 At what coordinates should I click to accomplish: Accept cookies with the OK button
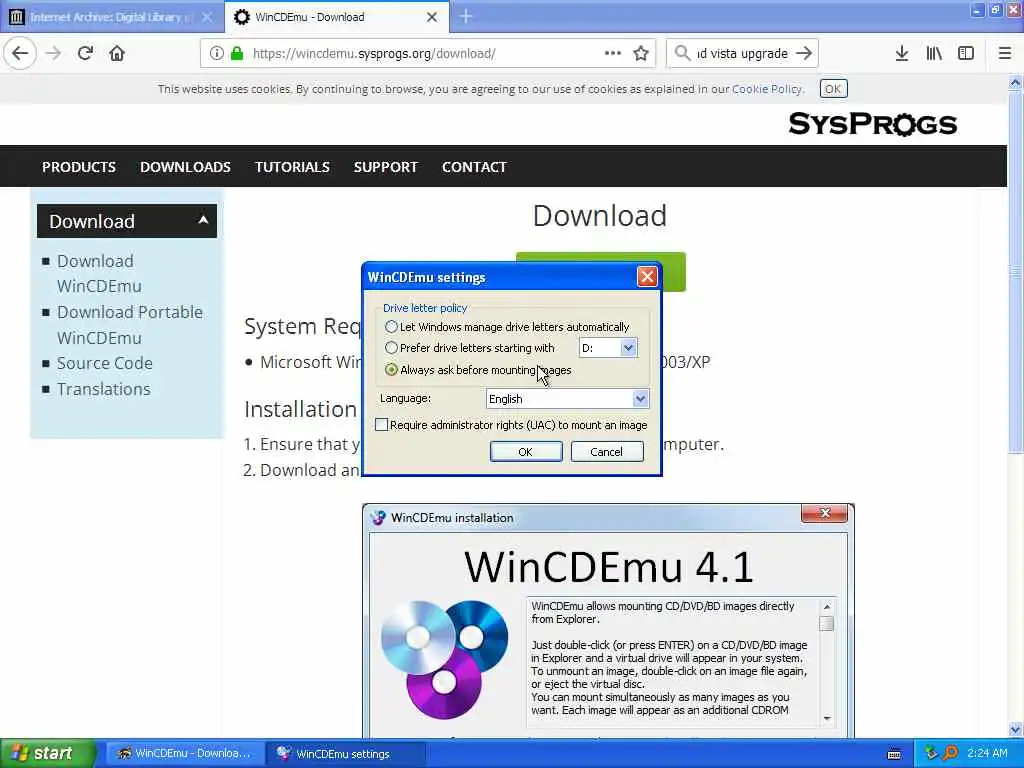pos(833,89)
